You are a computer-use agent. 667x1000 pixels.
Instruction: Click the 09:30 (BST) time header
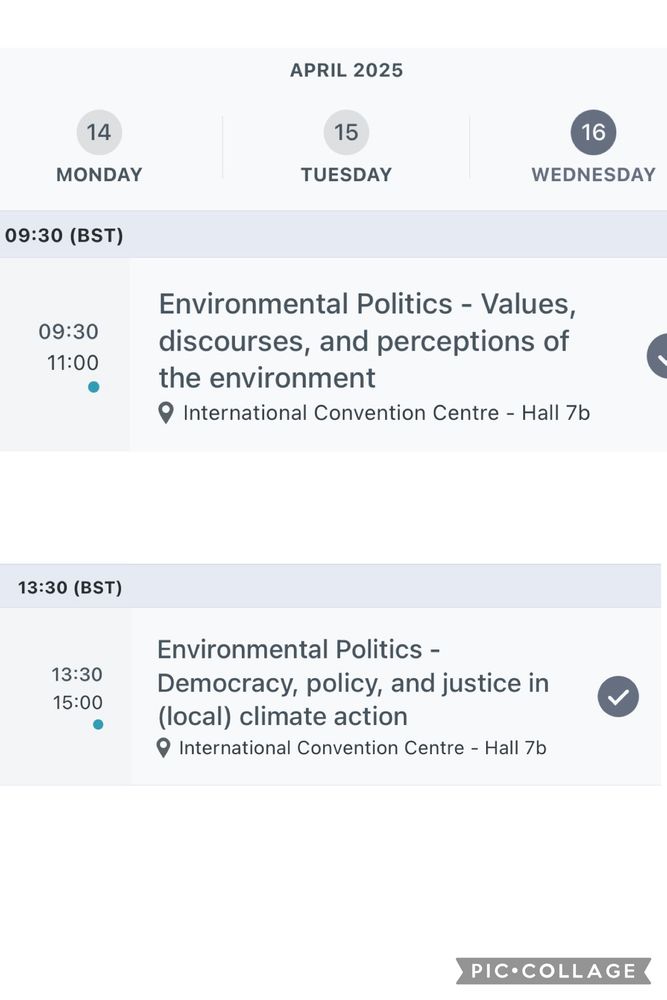click(x=64, y=236)
